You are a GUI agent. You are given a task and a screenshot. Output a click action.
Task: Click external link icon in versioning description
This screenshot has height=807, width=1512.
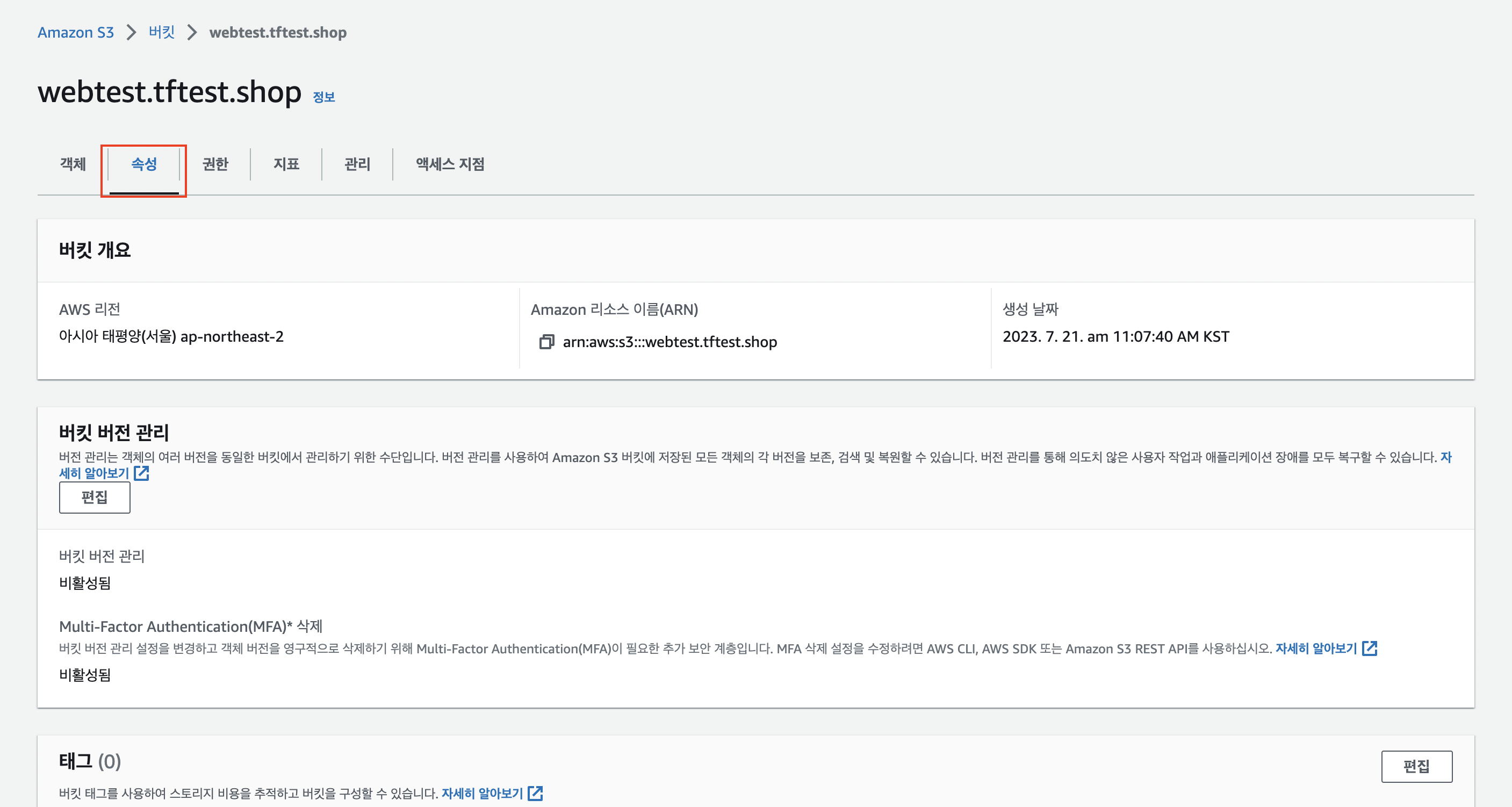[141, 473]
